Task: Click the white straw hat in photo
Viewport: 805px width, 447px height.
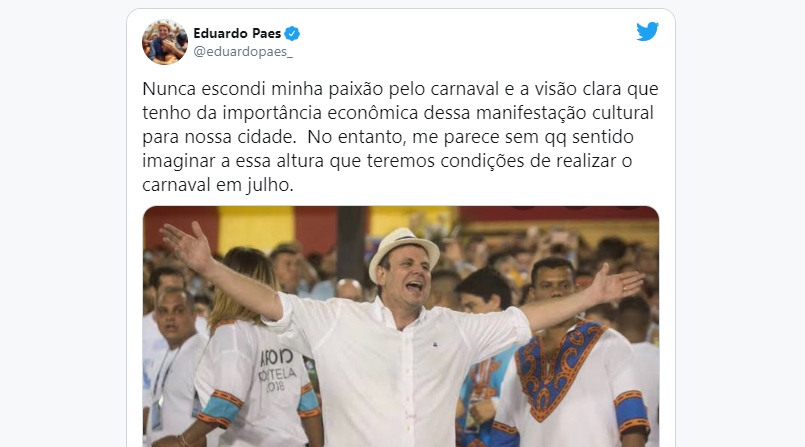Action: coord(404,251)
